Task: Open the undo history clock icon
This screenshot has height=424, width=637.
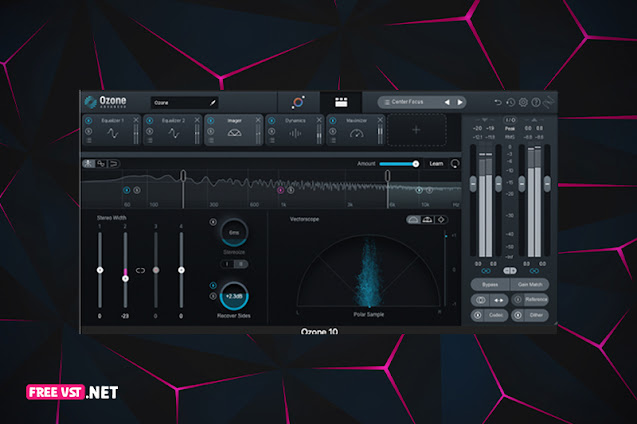Action: (x=511, y=102)
